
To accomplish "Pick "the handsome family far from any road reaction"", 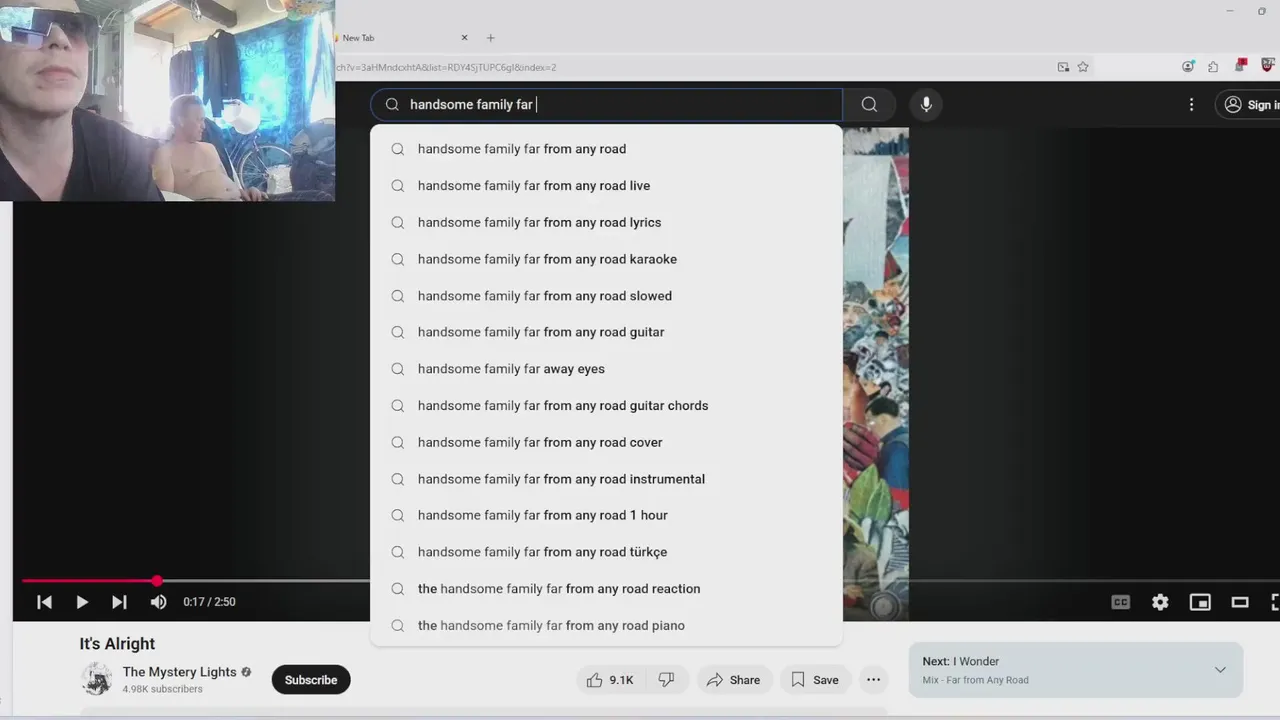I will 606,589.
